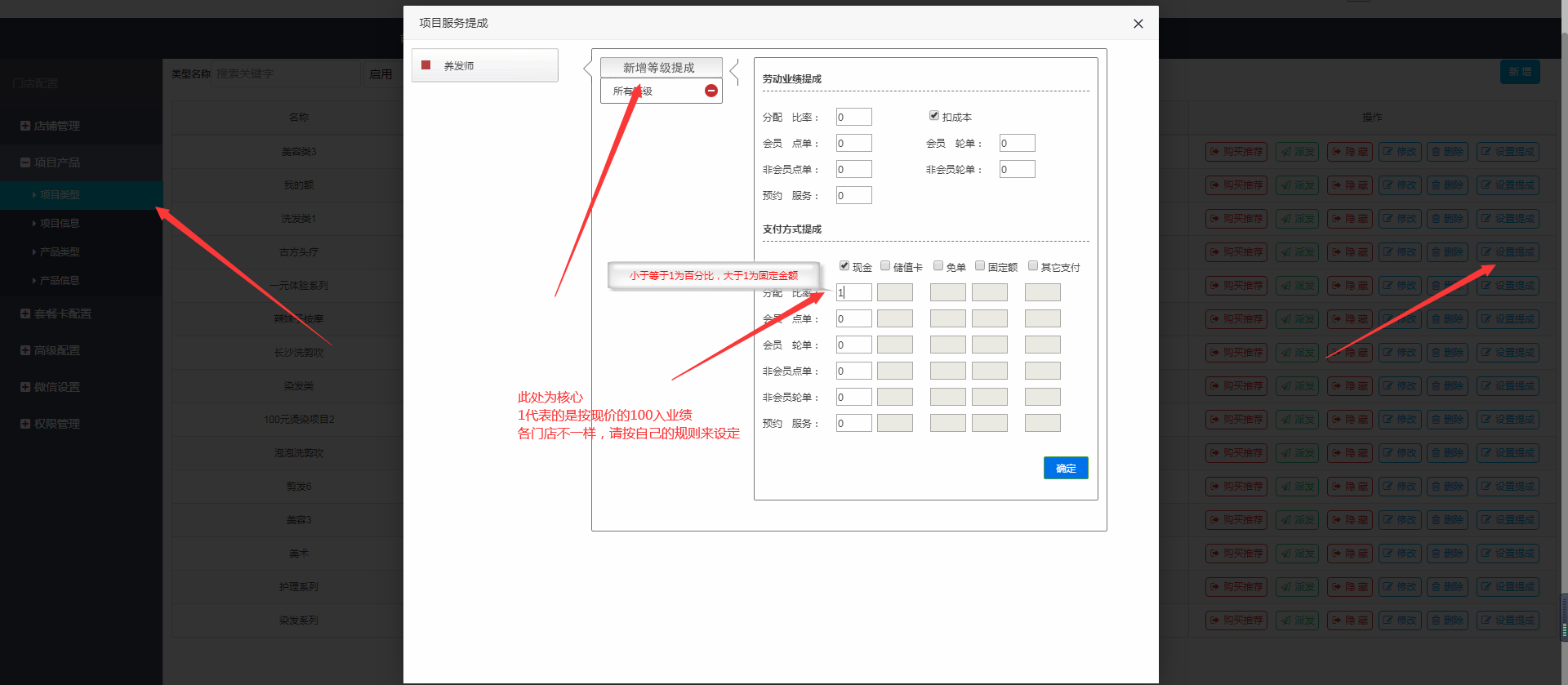The height and width of the screenshot is (685, 1568).
Task: Select the 所有等级 level item
Action: pyautogui.click(x=661, y=91)
